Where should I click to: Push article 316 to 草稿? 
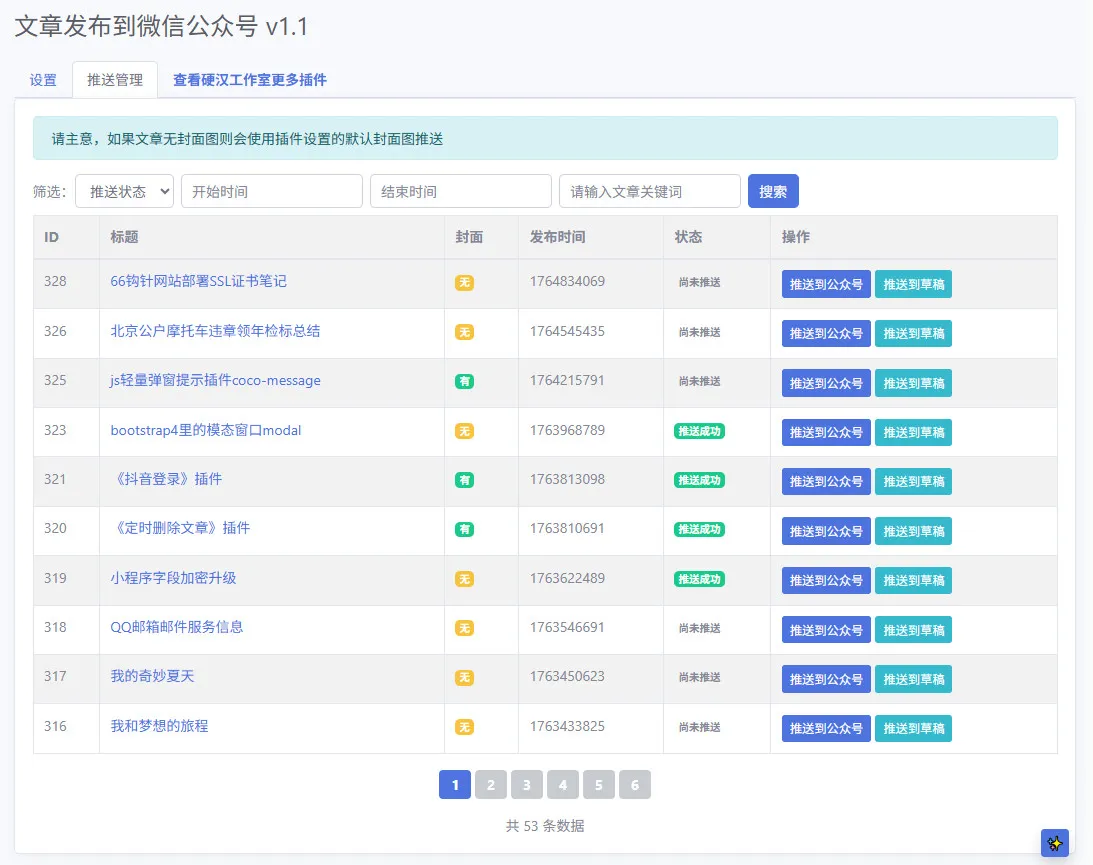point(913,728)
